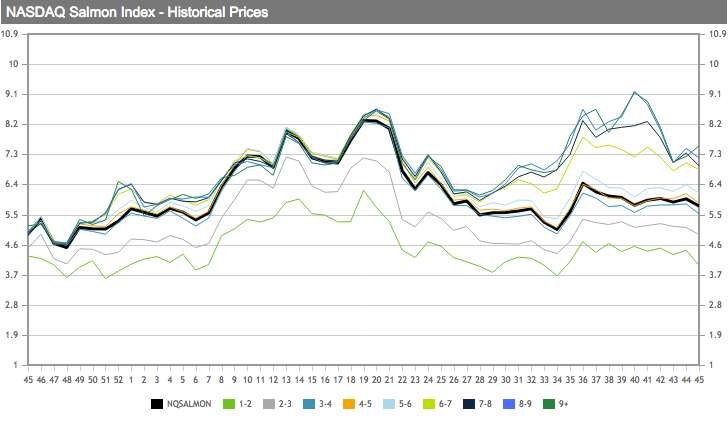The width and height of the screenshot is (728, 432).
Task: Click the x-axis week label 36
Action: [x=583, y=380]
